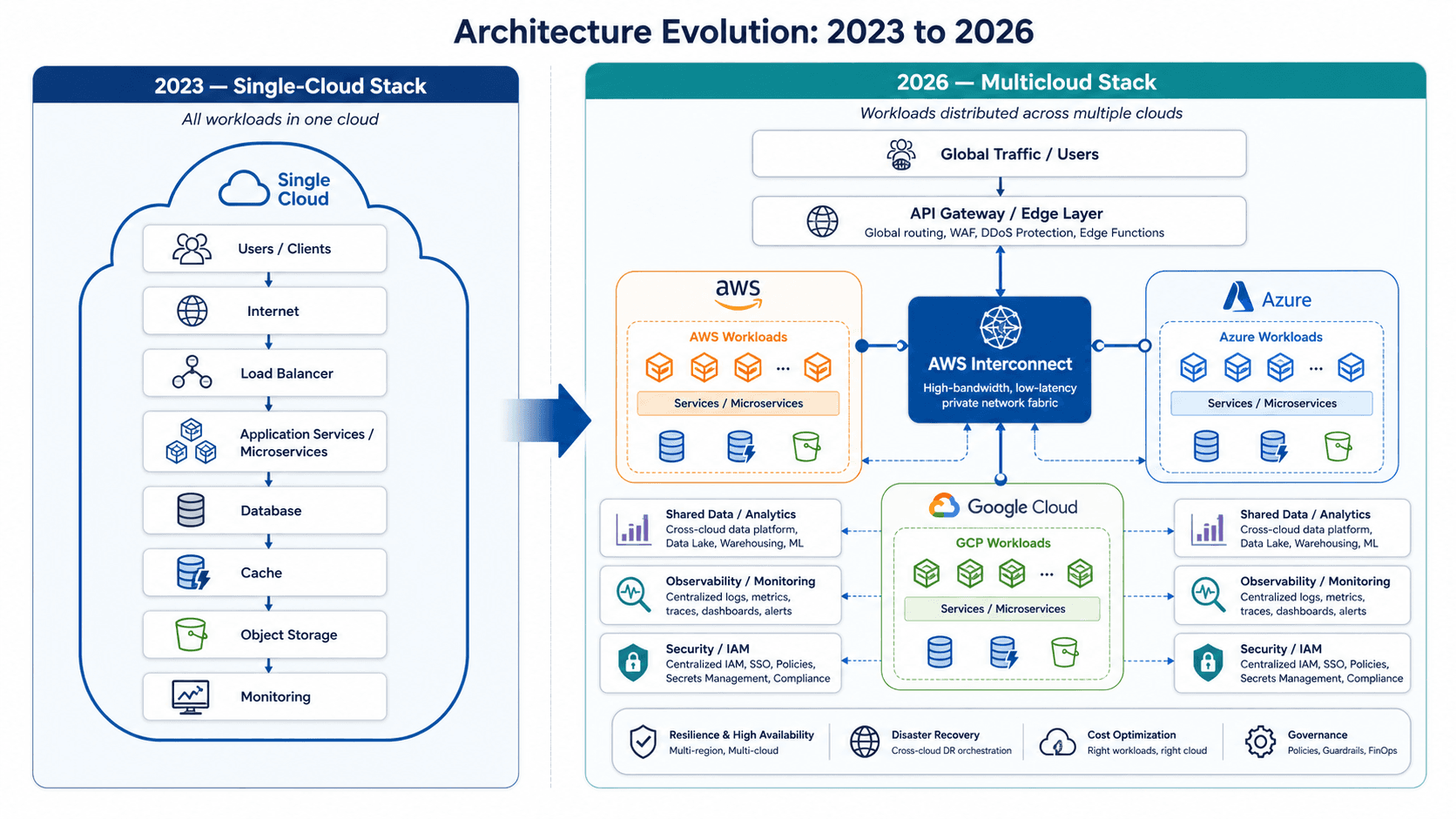Click the AWS cache lightning database icon
The height and width of the screenshot is (819, 1456).
pos(740,446)
